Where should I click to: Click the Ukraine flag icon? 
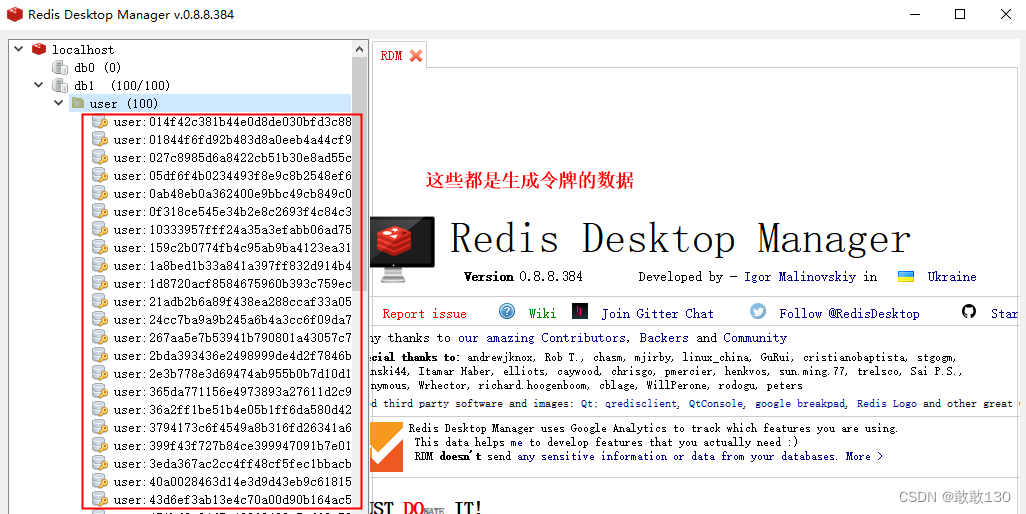(906, 277)
